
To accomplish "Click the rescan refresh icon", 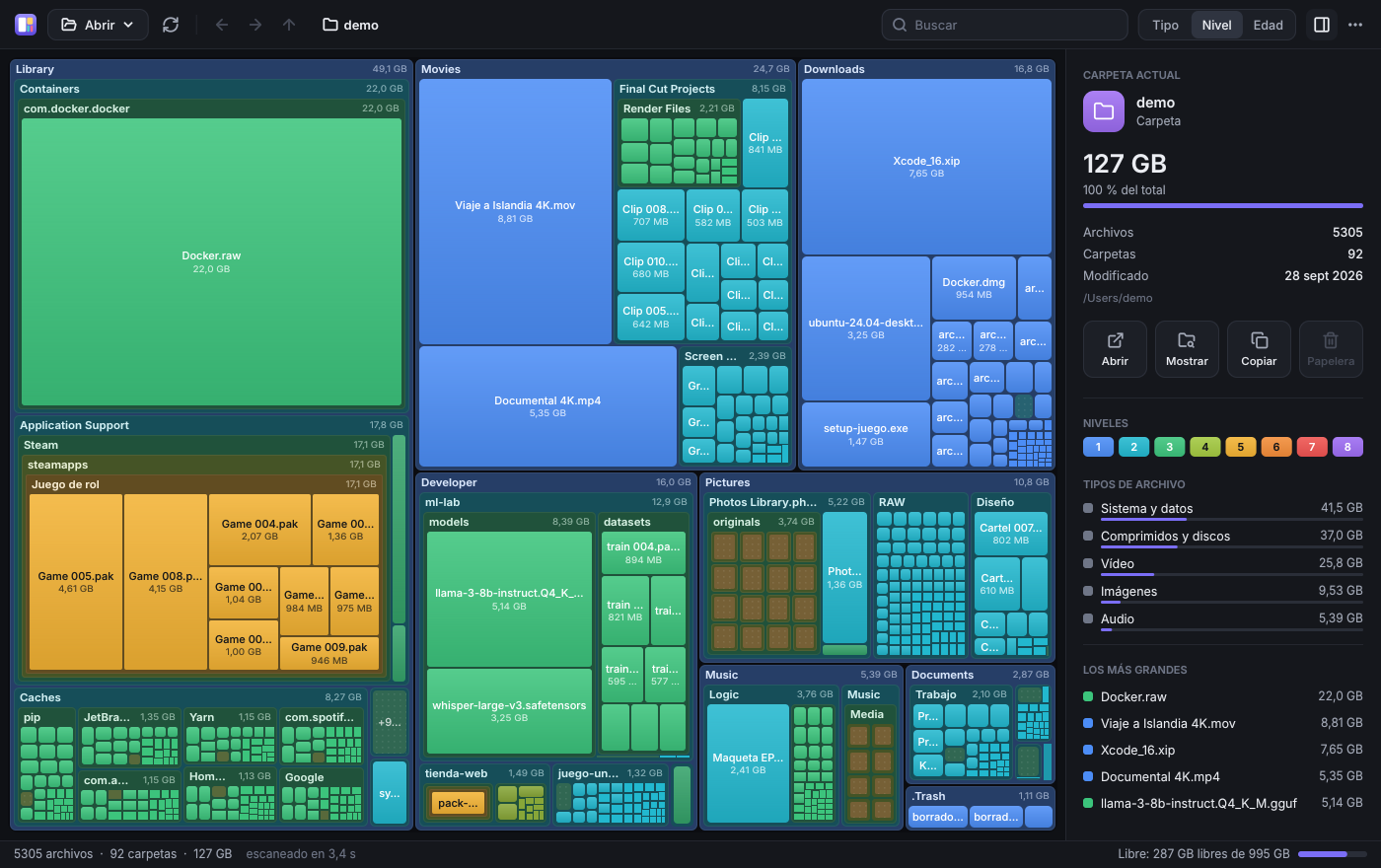I will pyautogui.click(x=171, y=25).
